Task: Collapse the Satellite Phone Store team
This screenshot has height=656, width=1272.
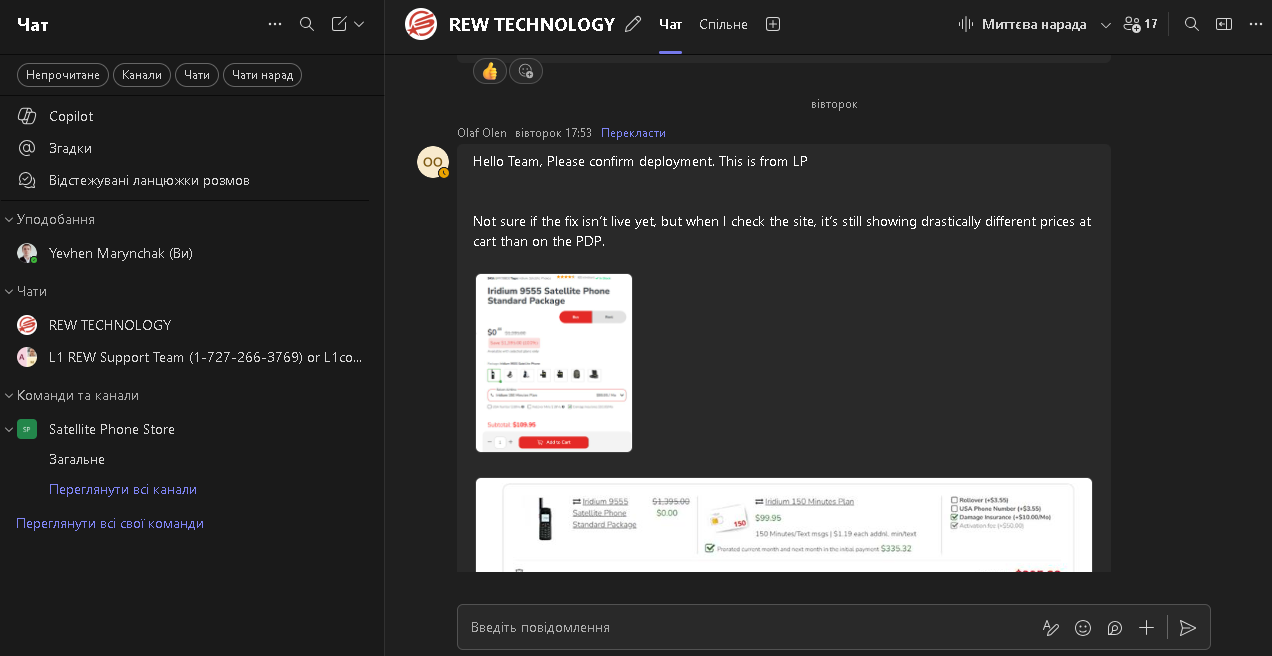Action: [x=9, y=429]
